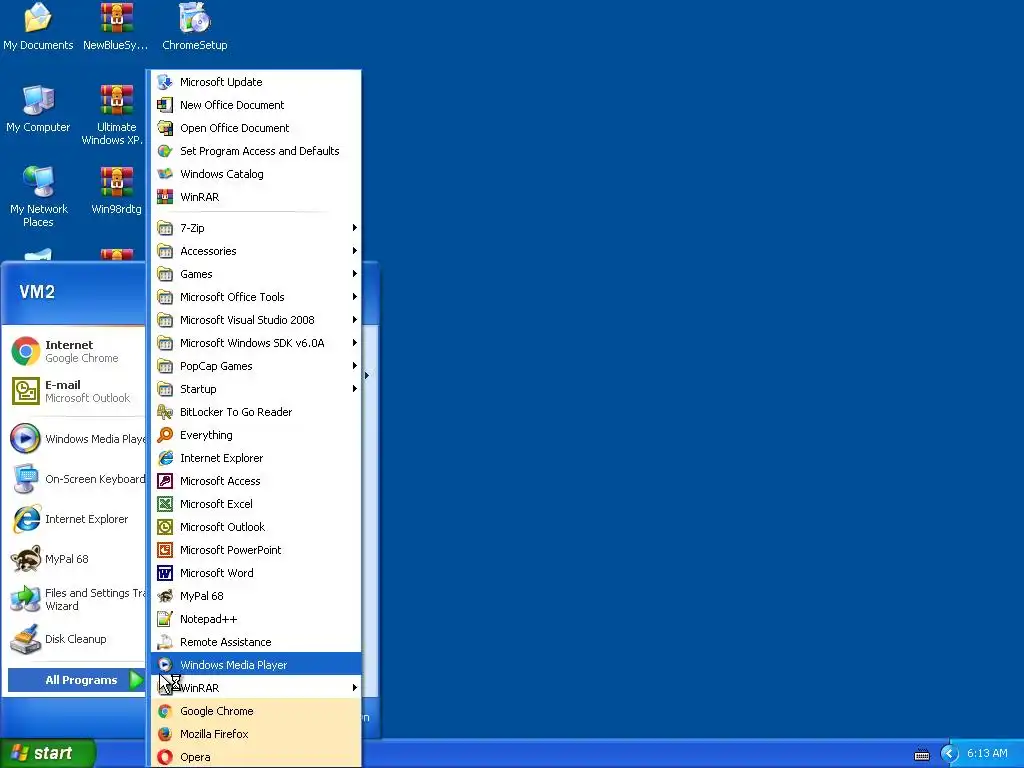This screenshot has height=768, width=1024.
Task: Open Microsoft Outlook in programs list
Action: coord(256,527)
